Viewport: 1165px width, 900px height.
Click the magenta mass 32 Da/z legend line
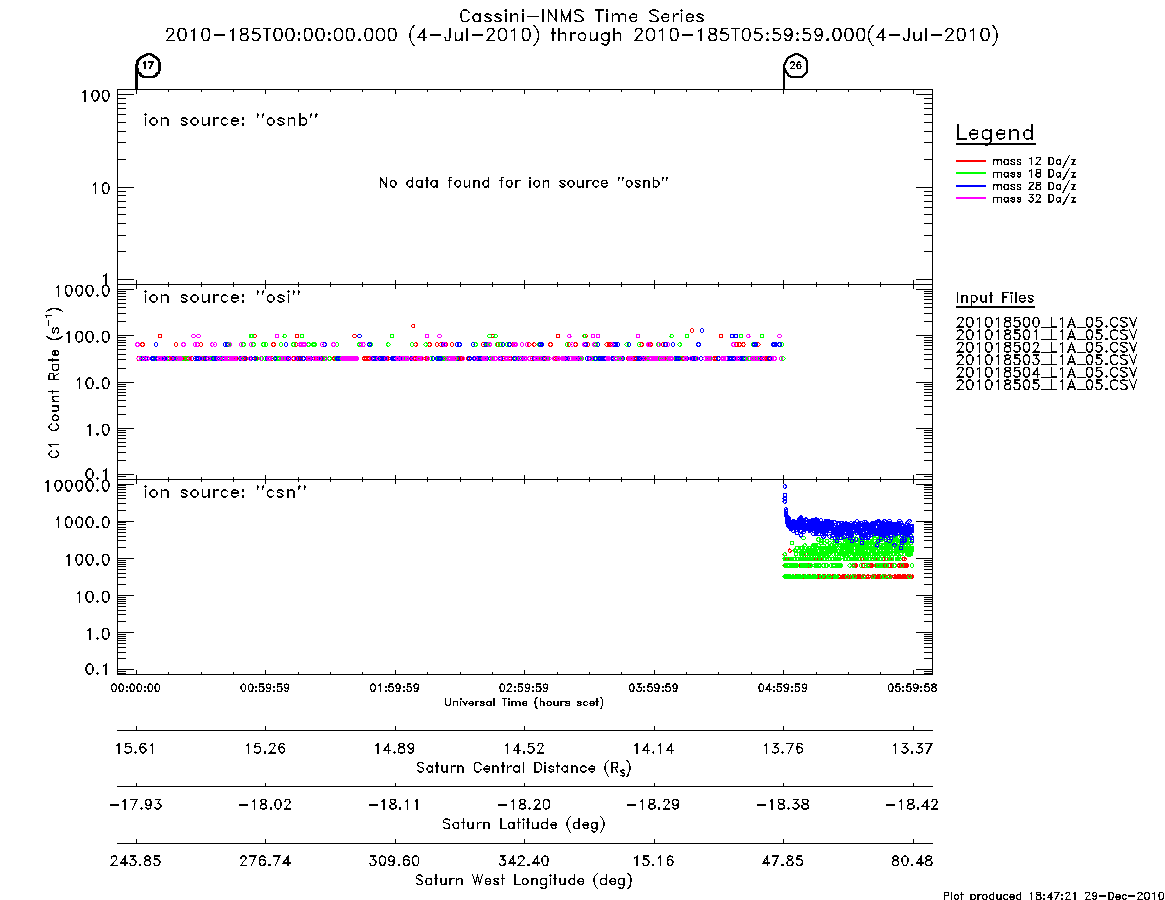[970, 199]
